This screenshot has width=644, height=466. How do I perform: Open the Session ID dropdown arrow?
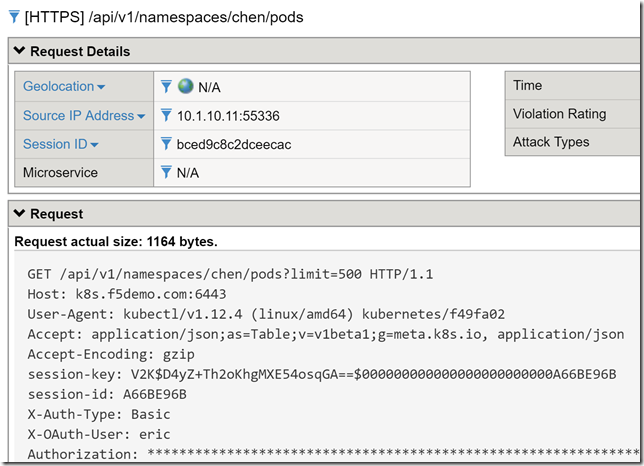(95, 146)
